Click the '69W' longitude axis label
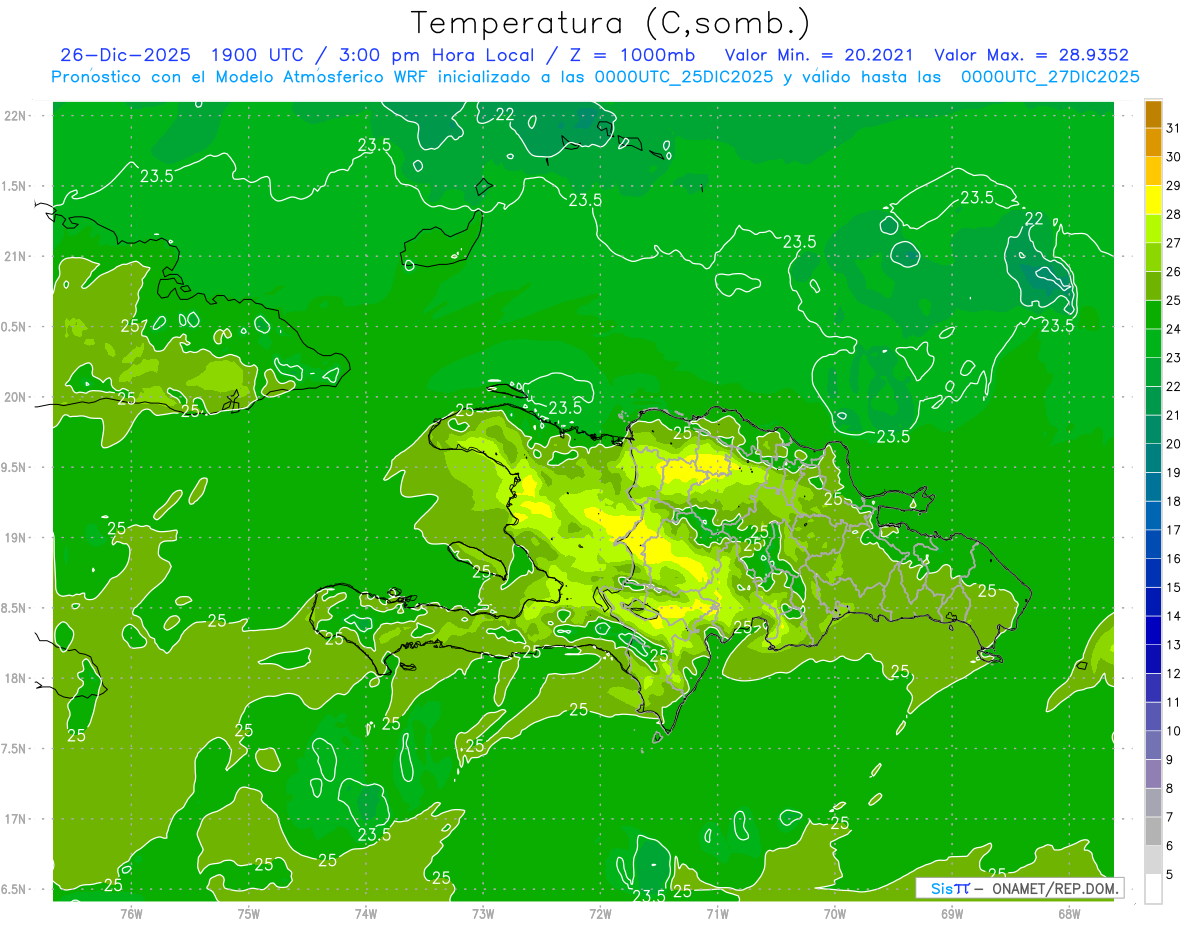 pos(951,913)
